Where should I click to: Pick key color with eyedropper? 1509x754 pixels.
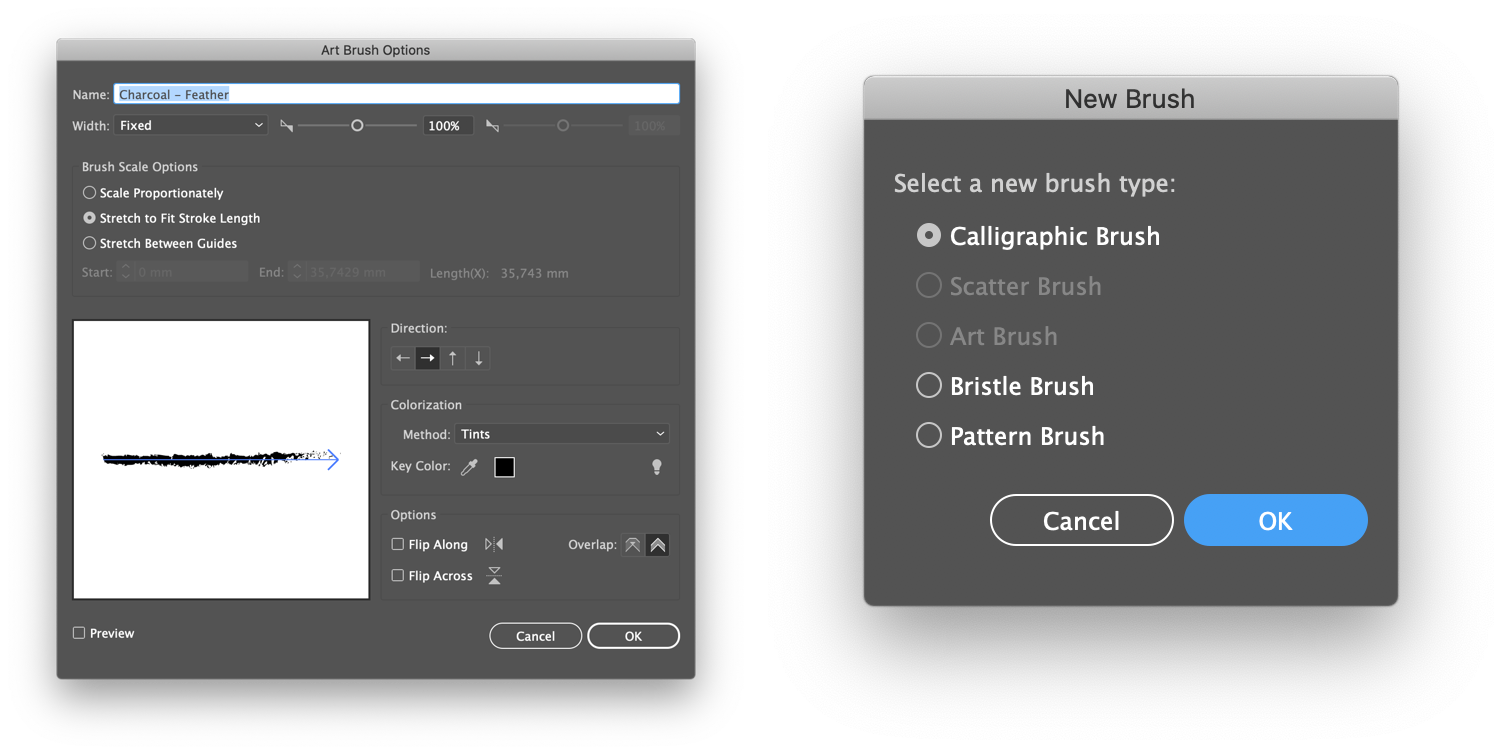[469, 467]
